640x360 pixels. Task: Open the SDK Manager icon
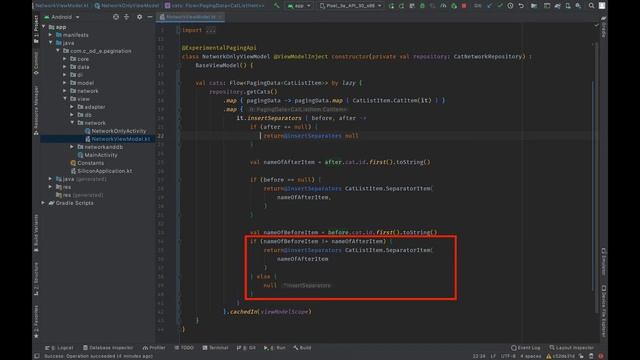[578, 6]
